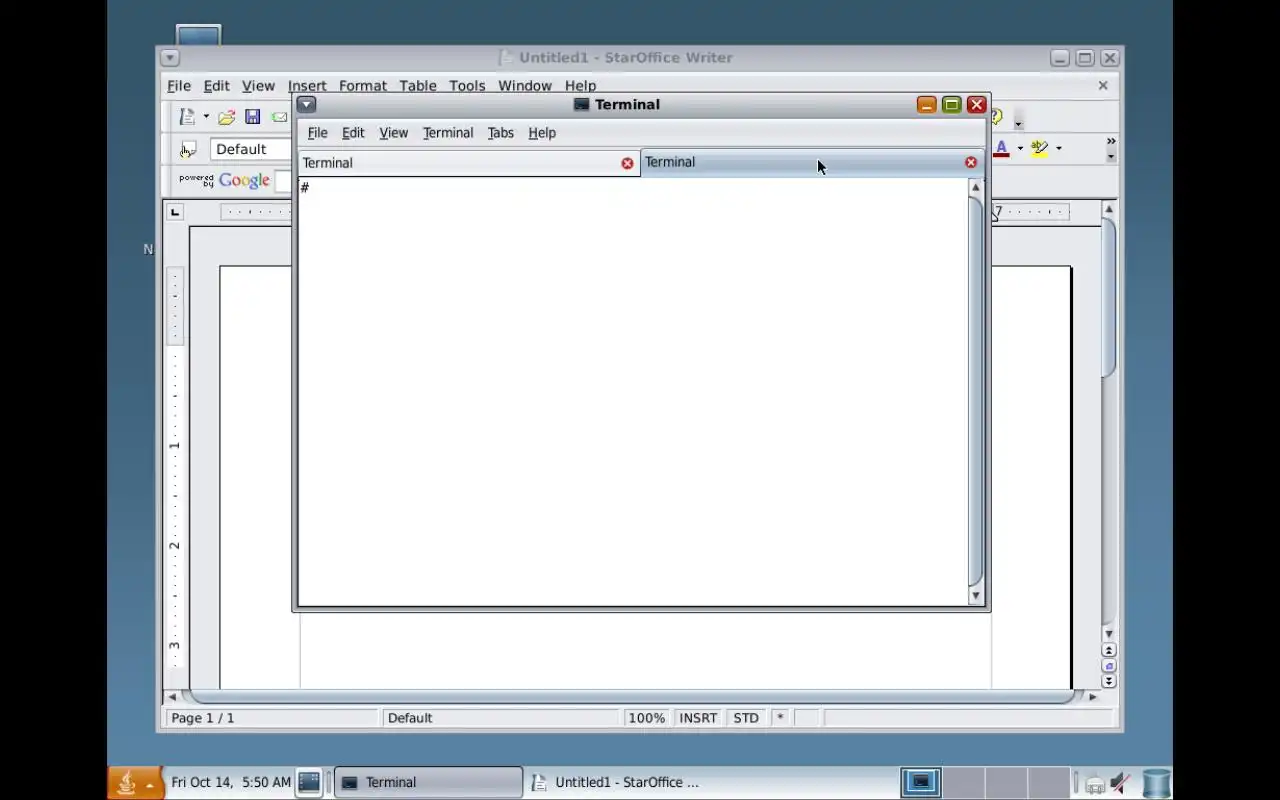Click the Writer vertical scrollbar down arrow

tap(1108, 634)
